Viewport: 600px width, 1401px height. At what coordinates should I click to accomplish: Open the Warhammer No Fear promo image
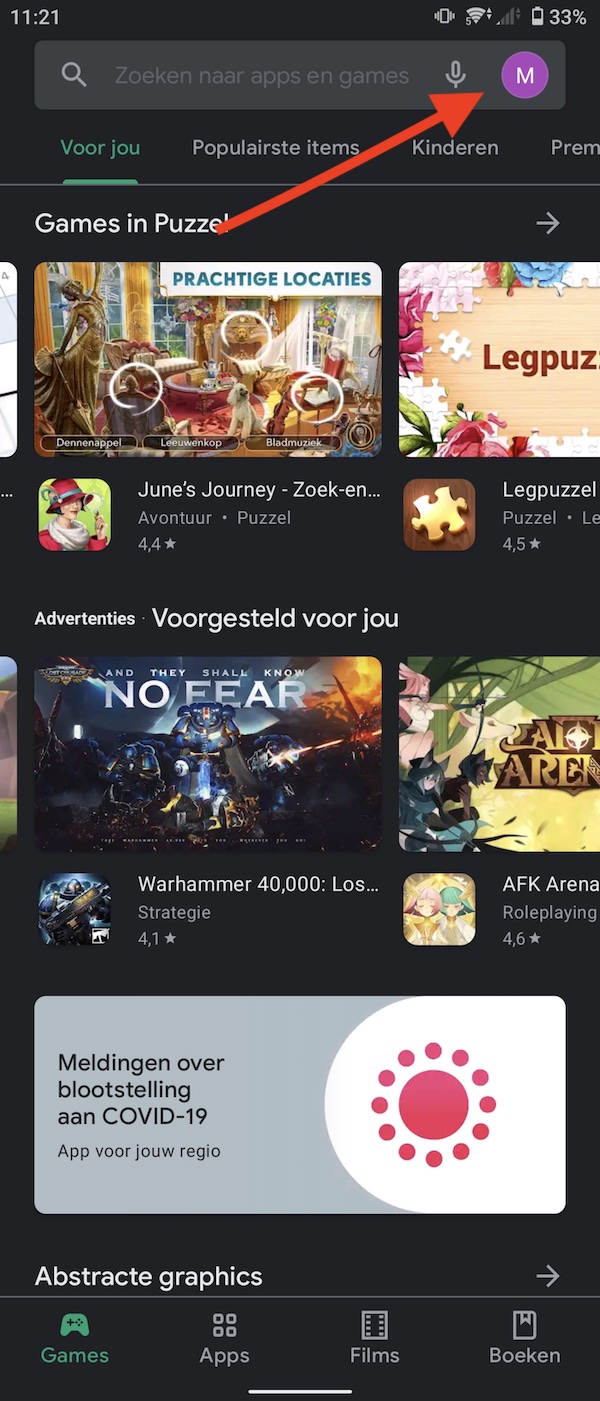point(208,754)
